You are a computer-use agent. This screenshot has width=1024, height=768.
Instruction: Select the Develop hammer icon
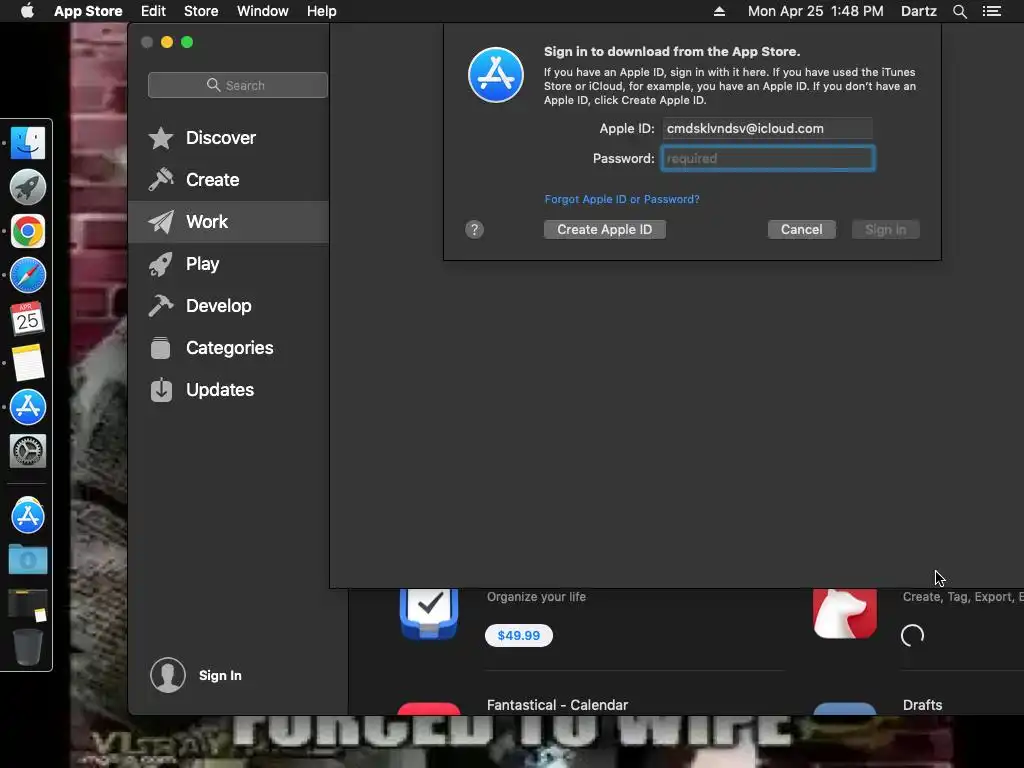coord(161,306)
